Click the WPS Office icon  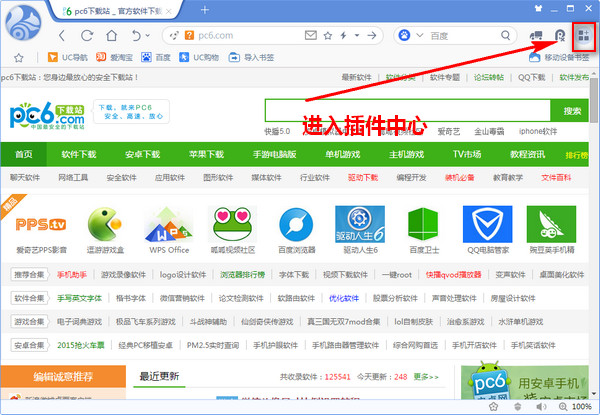coord(168,224)
